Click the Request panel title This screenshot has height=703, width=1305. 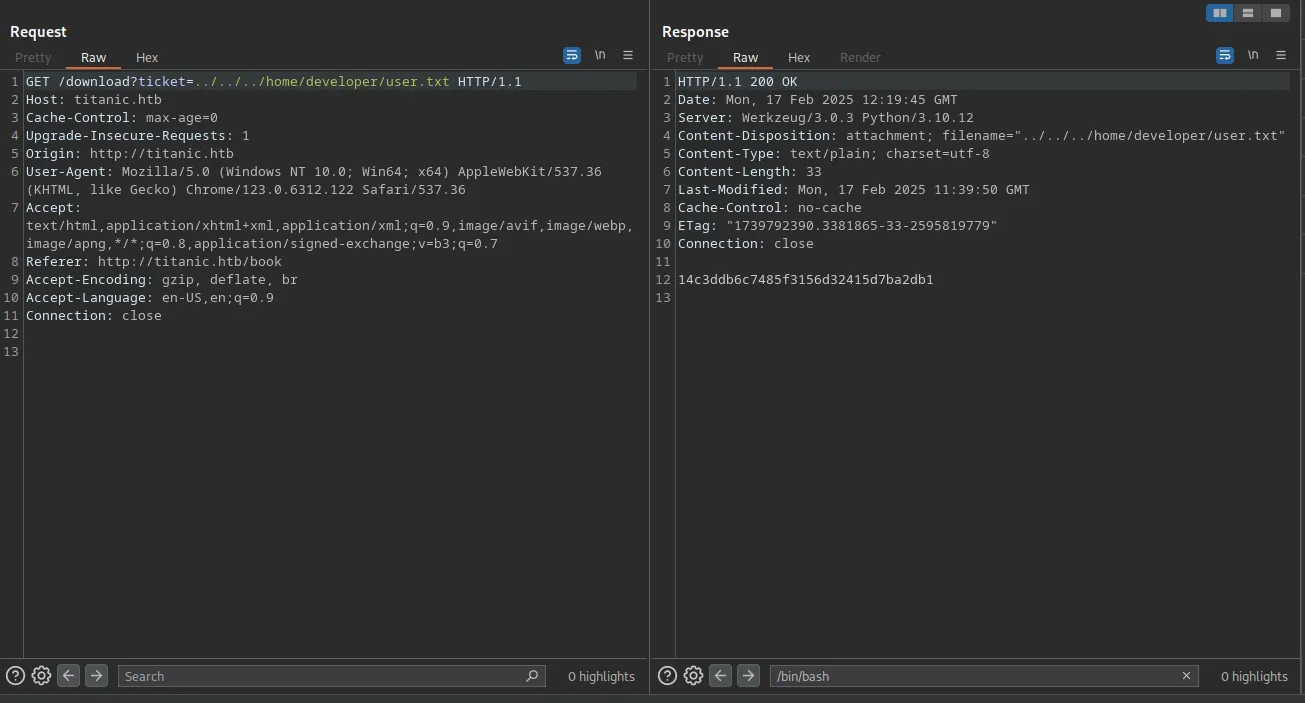coord(38,32)
